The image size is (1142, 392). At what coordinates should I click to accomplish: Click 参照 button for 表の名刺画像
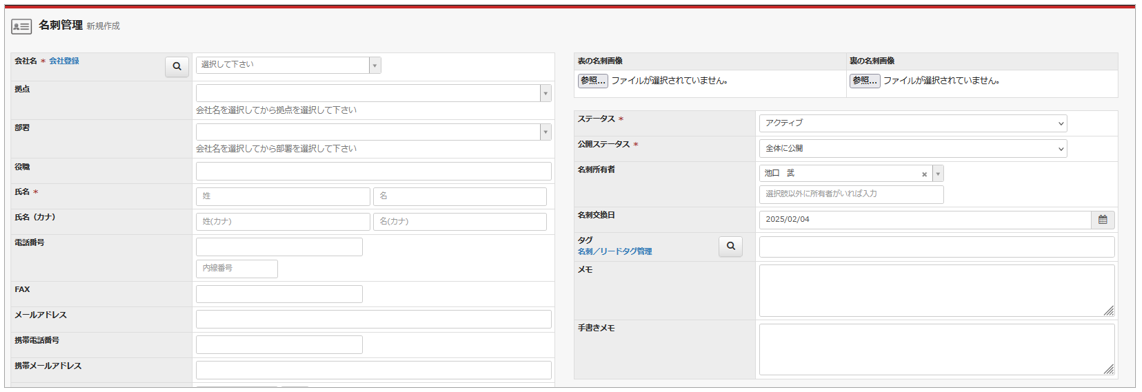point(593,81)
